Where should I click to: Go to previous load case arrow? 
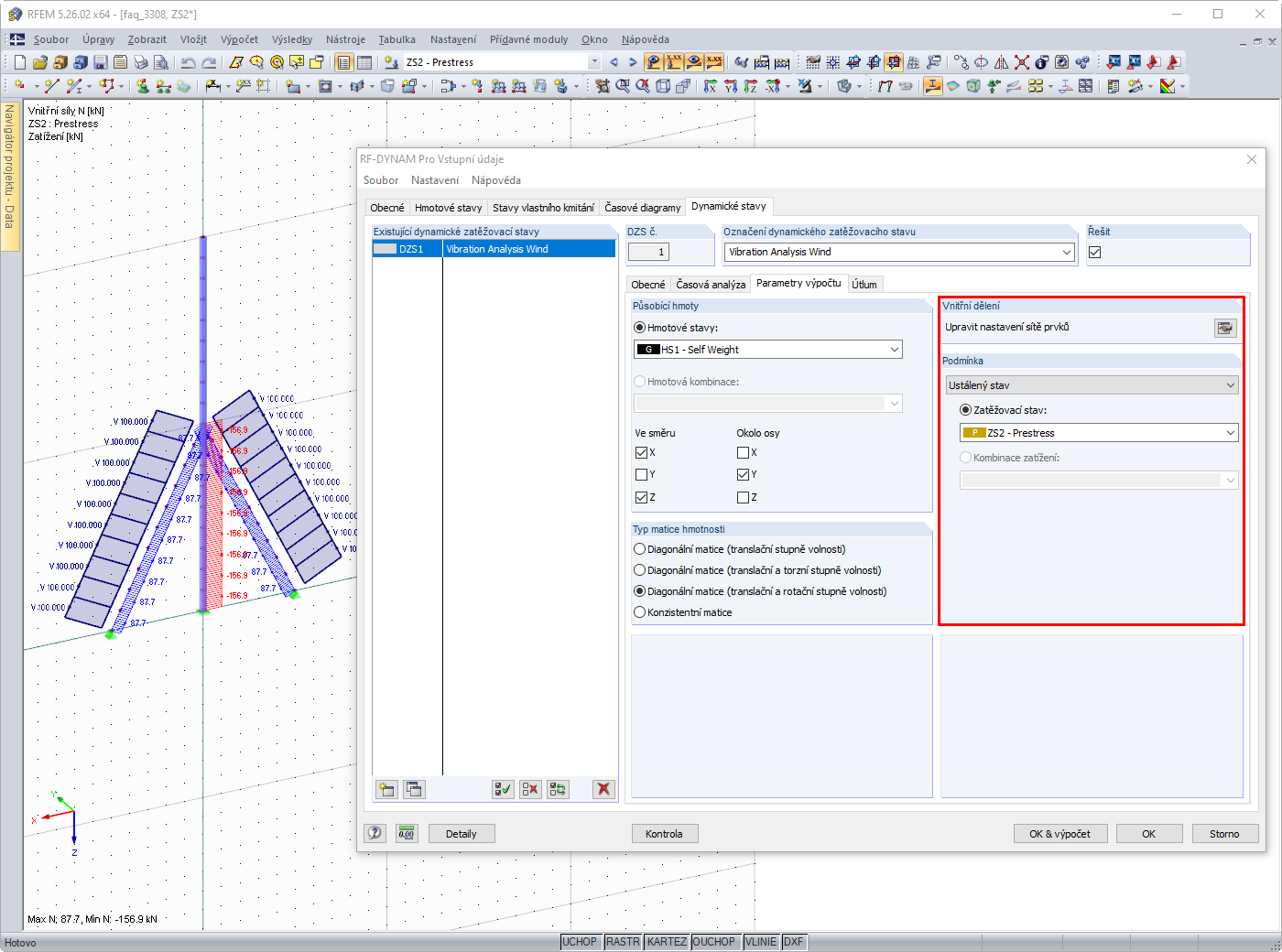[x=614, y=62]
